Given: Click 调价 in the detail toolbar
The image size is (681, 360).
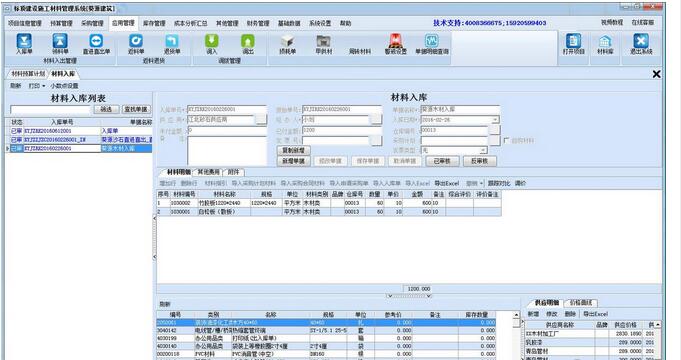Looking at the screenshot, I should (x=520, y=183).
